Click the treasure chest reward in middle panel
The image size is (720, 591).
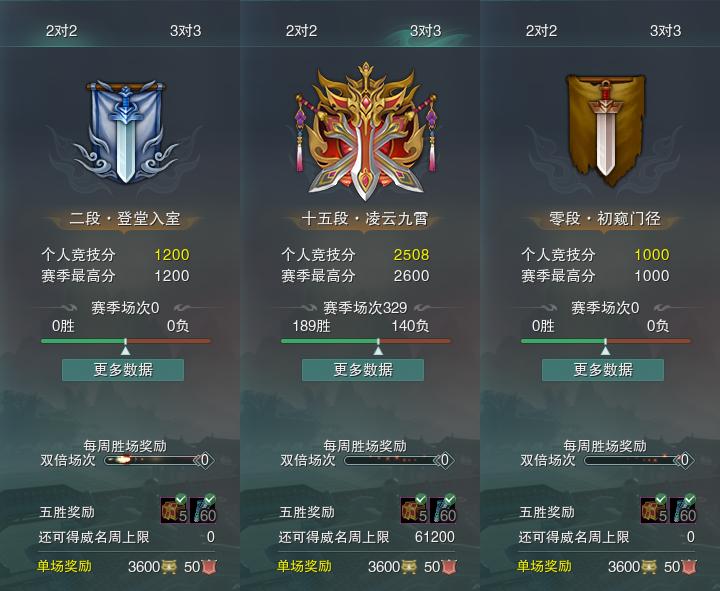click(415, 509)
